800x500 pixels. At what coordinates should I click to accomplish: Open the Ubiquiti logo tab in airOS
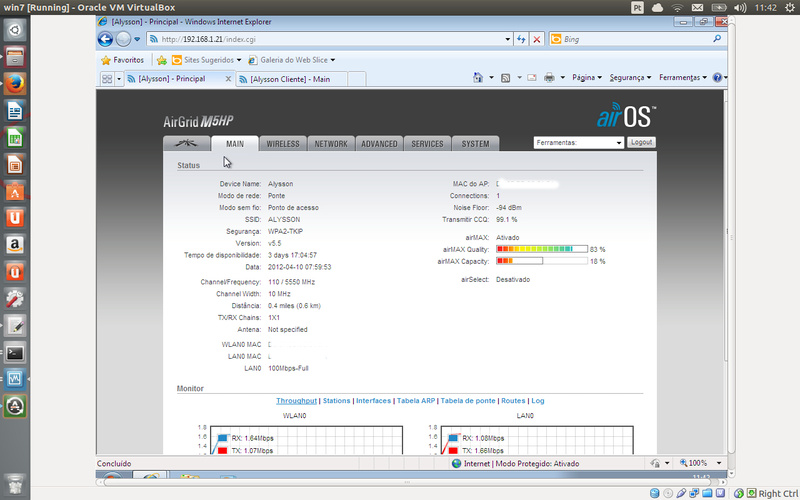[x=187, y=143]
